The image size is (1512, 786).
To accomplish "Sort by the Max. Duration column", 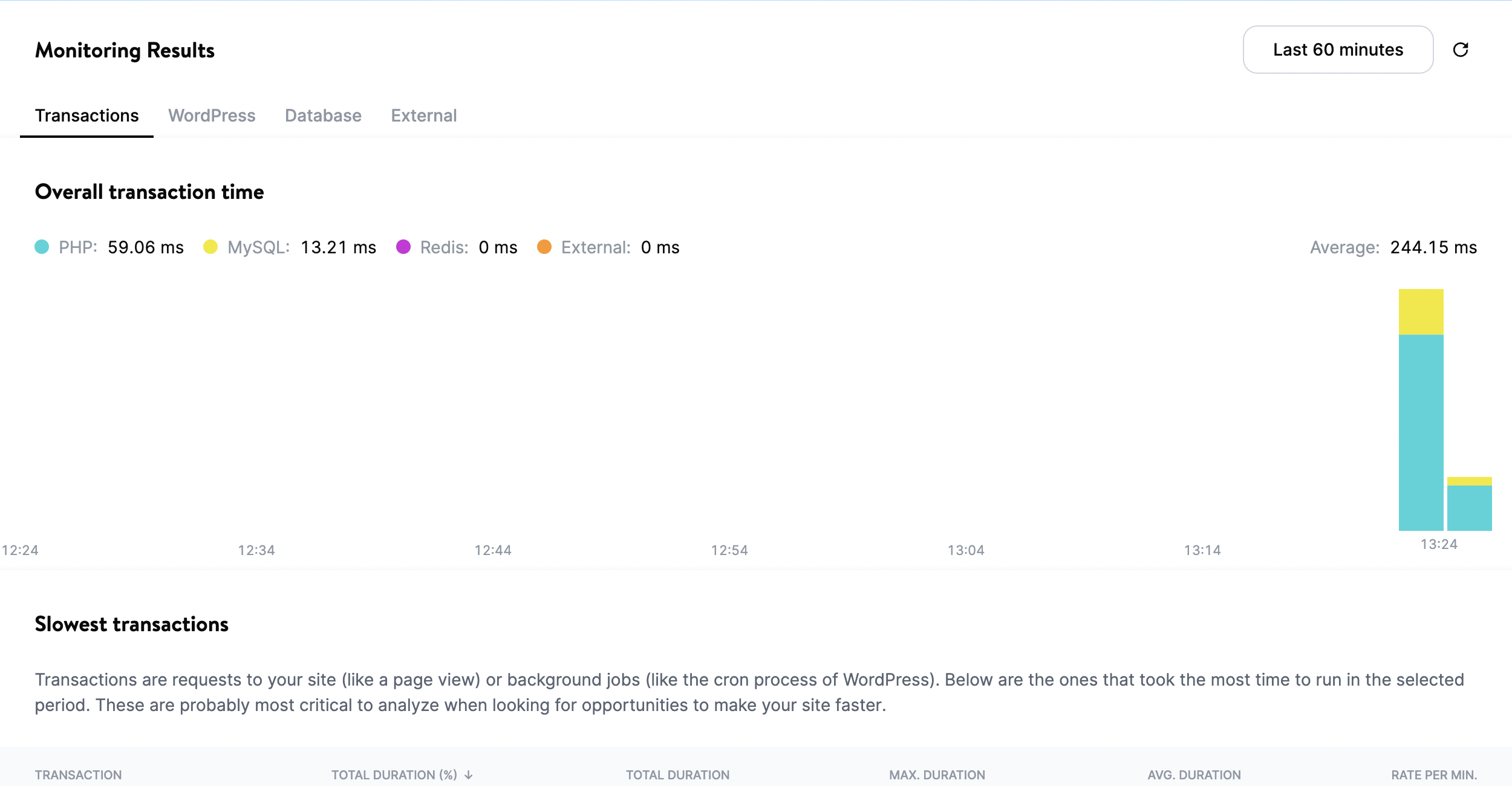I will pos(936,774).
